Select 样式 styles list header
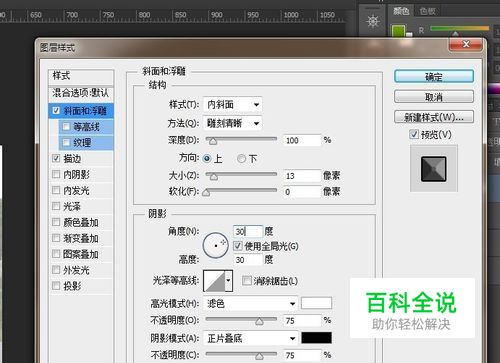The image size is (500, 363). [81, 76]
